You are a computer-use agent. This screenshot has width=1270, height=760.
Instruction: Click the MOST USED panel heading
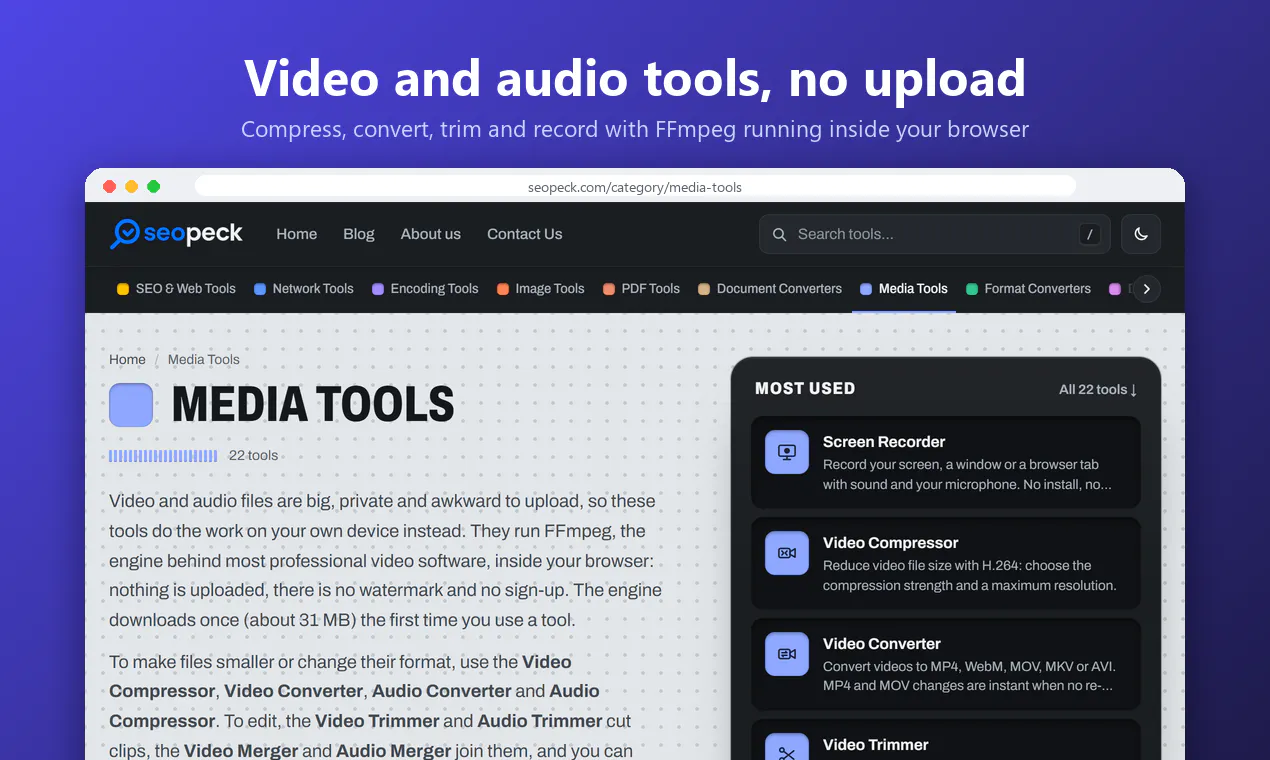[x=805, y=389]
